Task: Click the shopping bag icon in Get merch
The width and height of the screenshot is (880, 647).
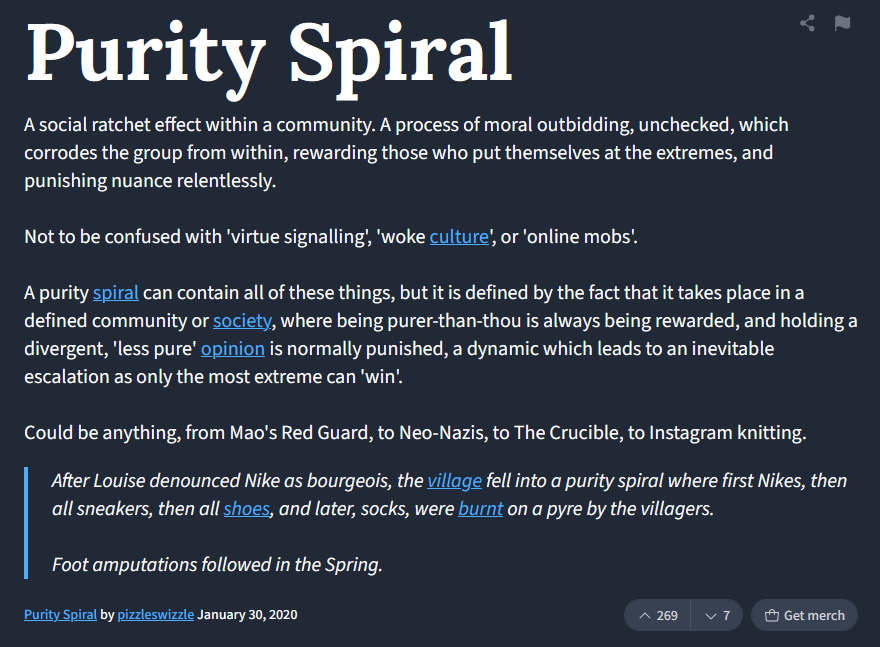Action: tap(772, 616)
